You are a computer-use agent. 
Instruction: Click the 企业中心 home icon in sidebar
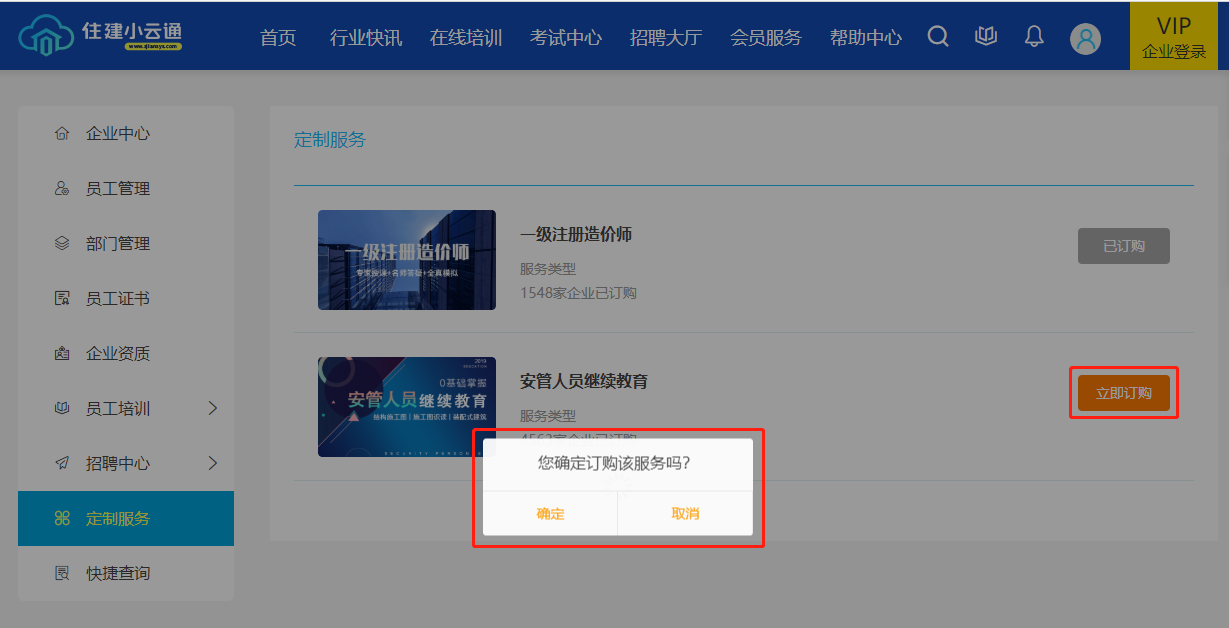[62, 134]
